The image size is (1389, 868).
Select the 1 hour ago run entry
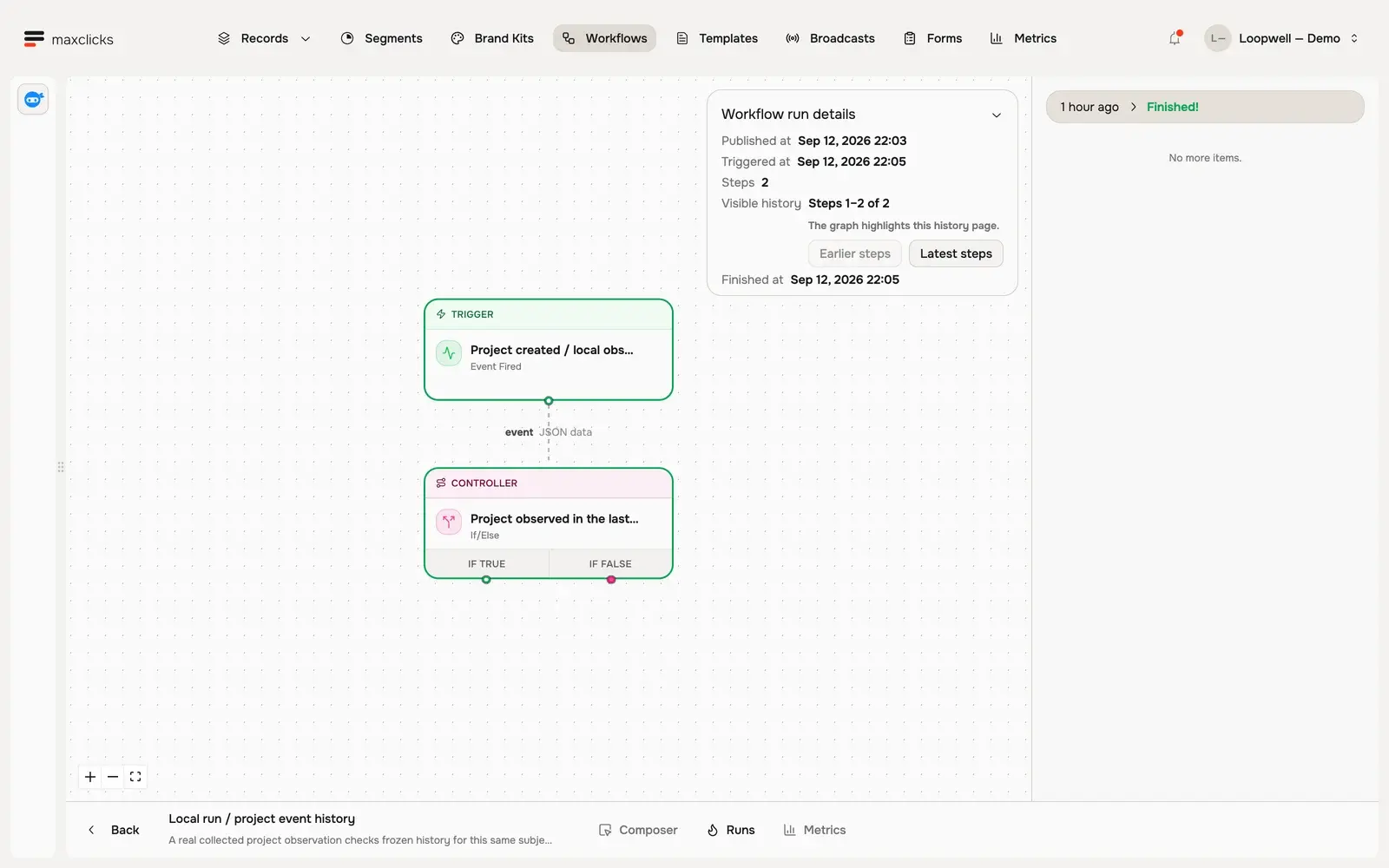tap(1205, 107)
